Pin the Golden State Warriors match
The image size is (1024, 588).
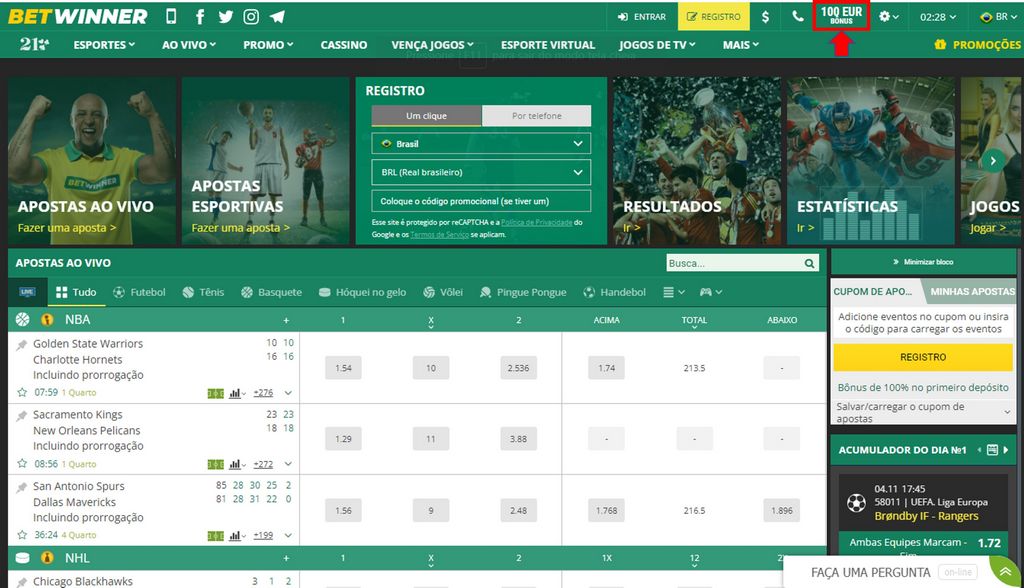point(22,344)
